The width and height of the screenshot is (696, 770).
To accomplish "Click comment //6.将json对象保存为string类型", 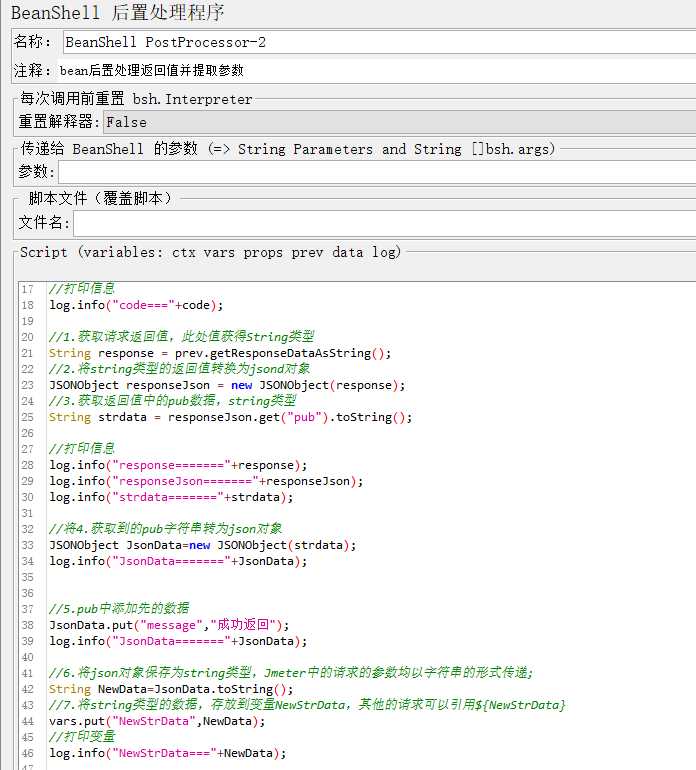I will (x=291, y=673).
